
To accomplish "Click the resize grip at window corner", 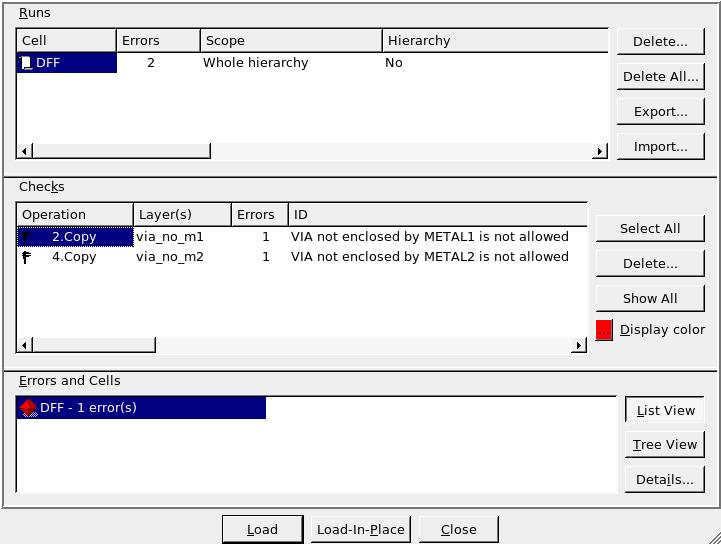I will point(712,536).
